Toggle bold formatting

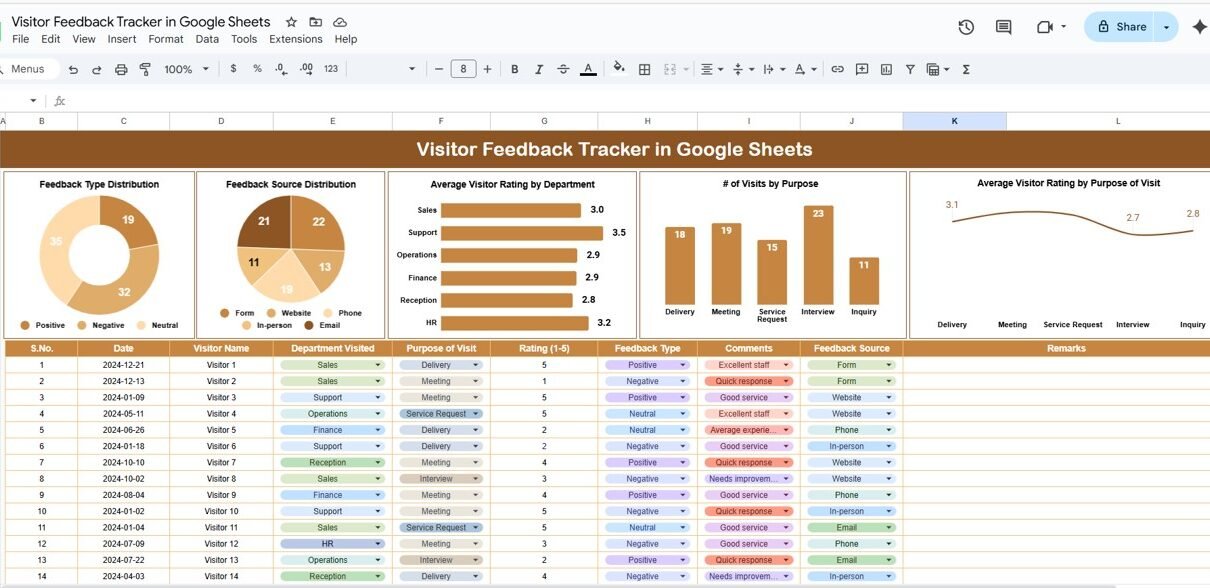click(515, 69)
